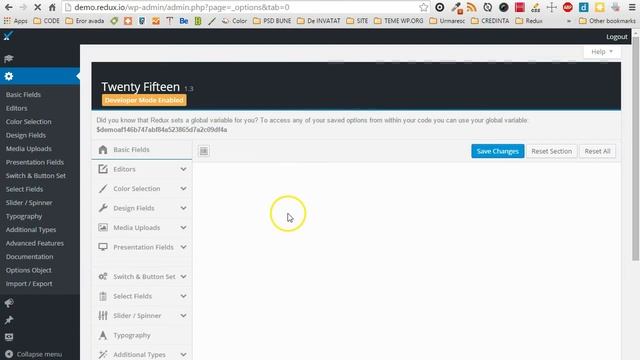Click the house icon next to Basic Fields

(103, 149)
